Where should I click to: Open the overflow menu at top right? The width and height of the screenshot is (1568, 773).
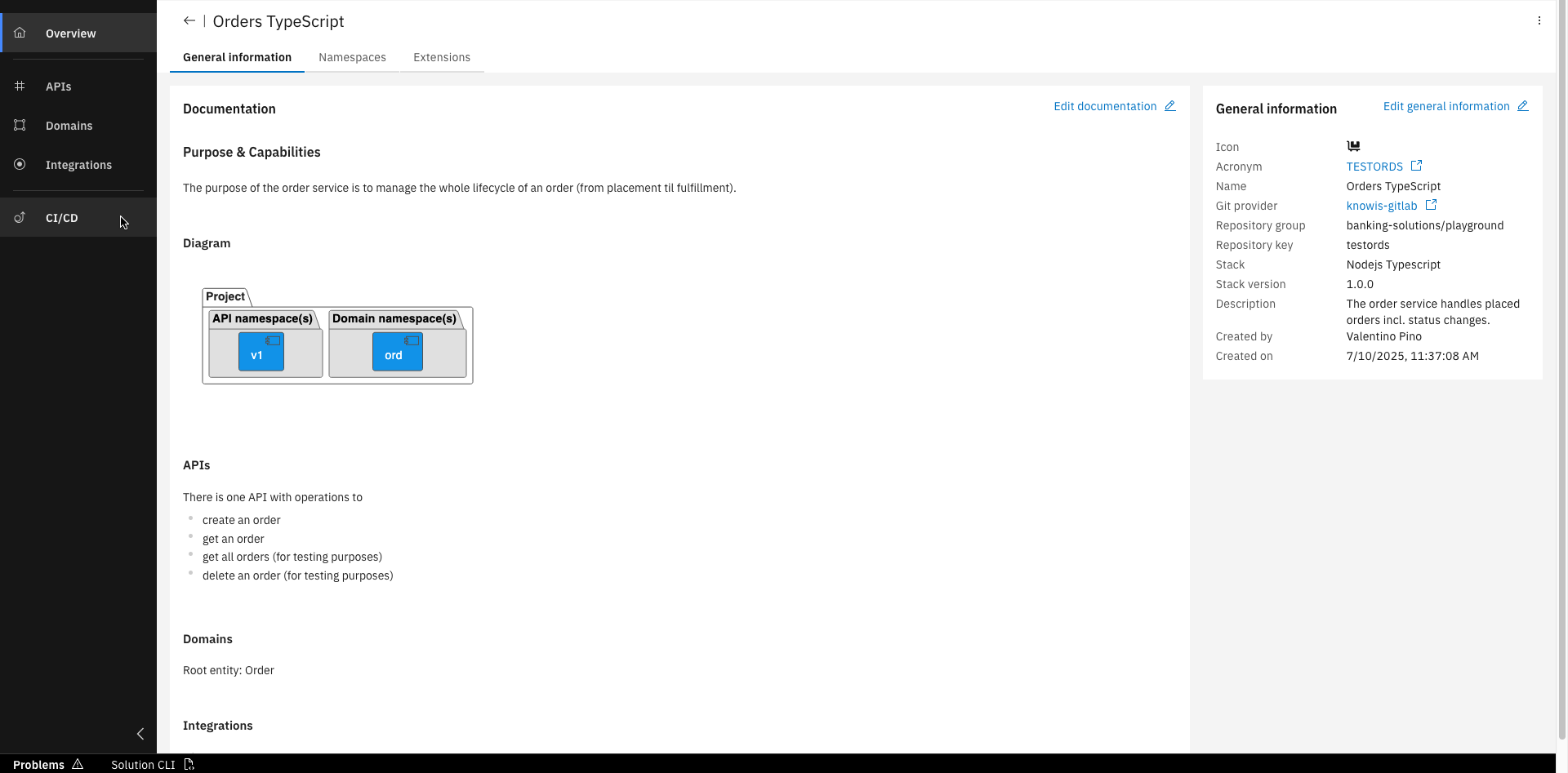[1539, 20]
